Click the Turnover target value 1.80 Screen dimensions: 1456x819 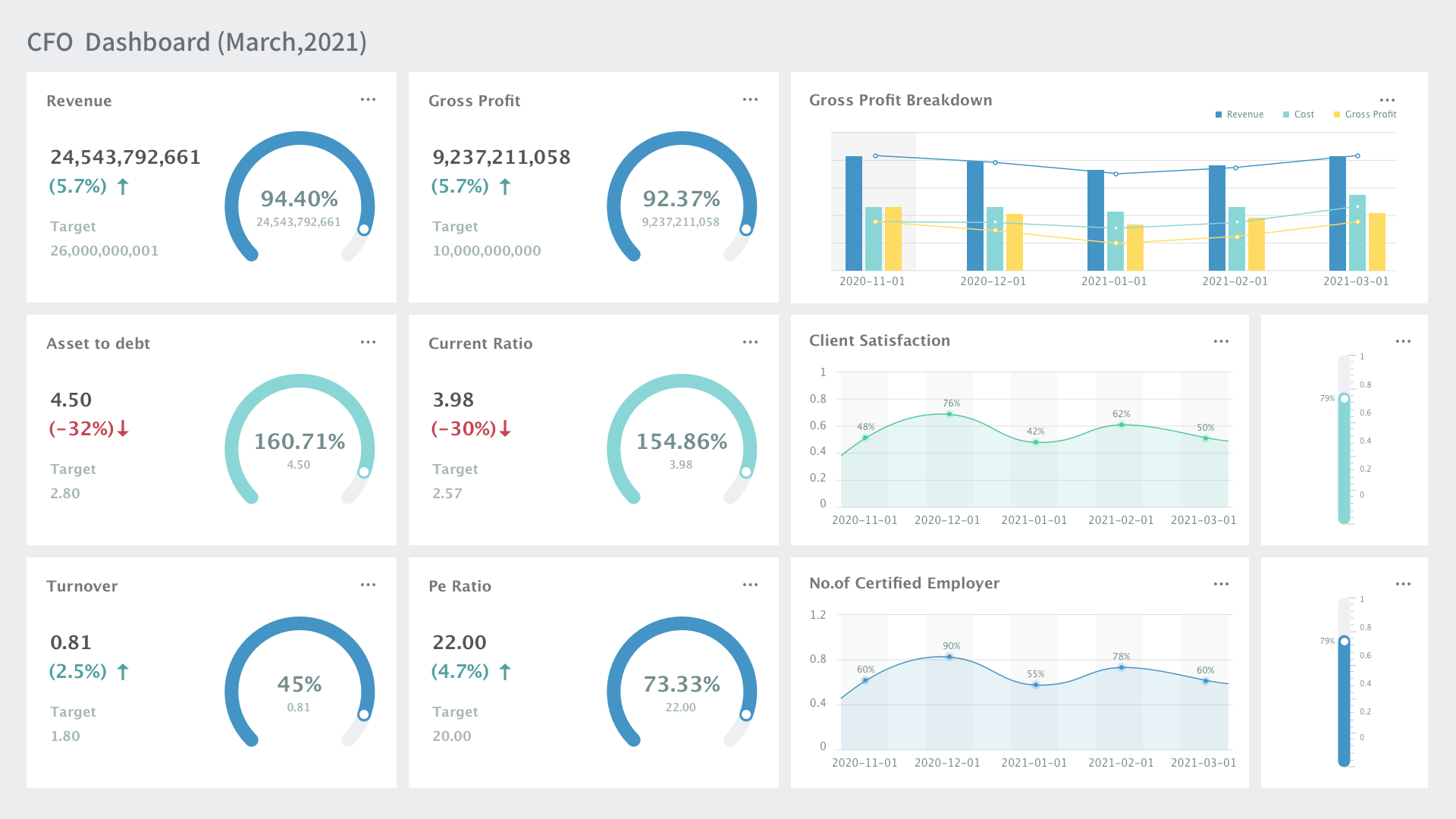point(65,736)
